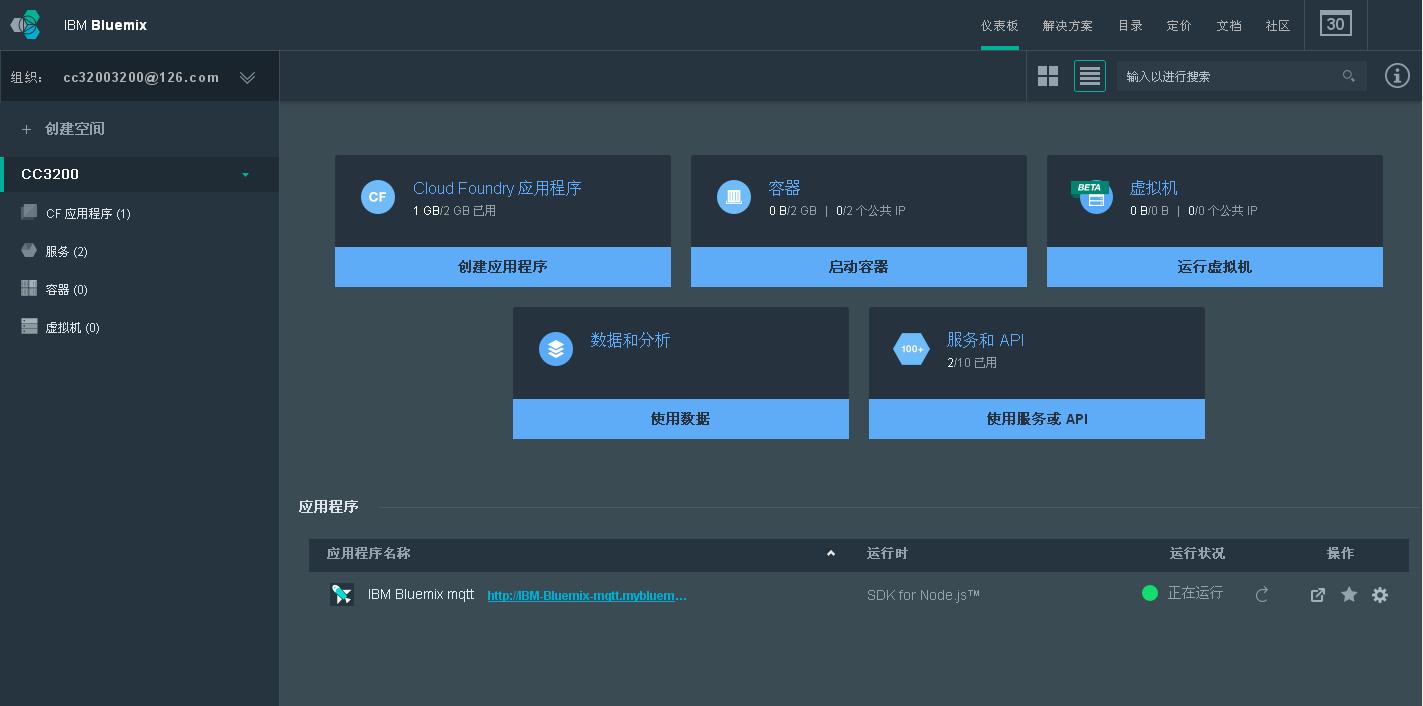Click the CF circle icon
The width and height of the screenshot is (1423, 706).
pos(378,197)
